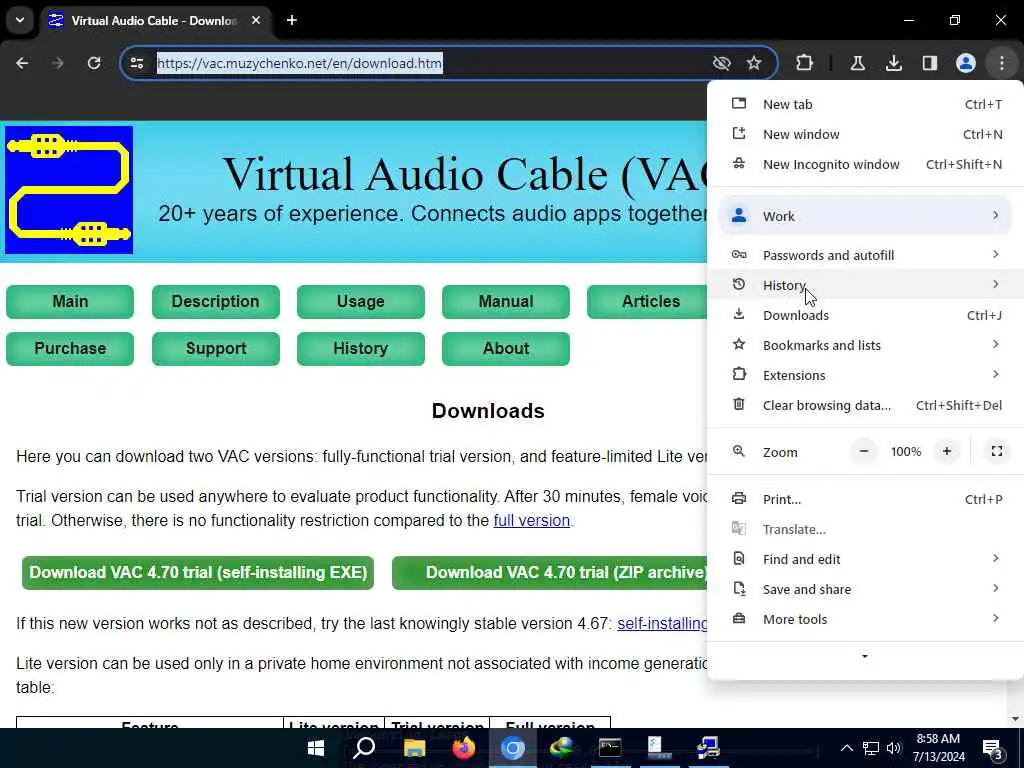Reload the page with the refresh icon
Image resolution: width=1024 pixels, height=768 pixels.
(x=94, y=63)
